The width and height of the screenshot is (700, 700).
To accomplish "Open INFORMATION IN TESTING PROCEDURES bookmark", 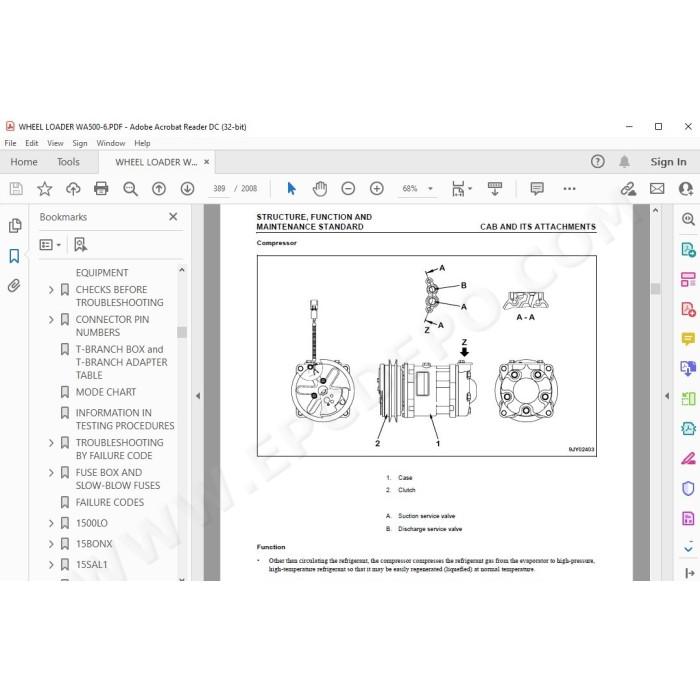I will click(125, 419).
